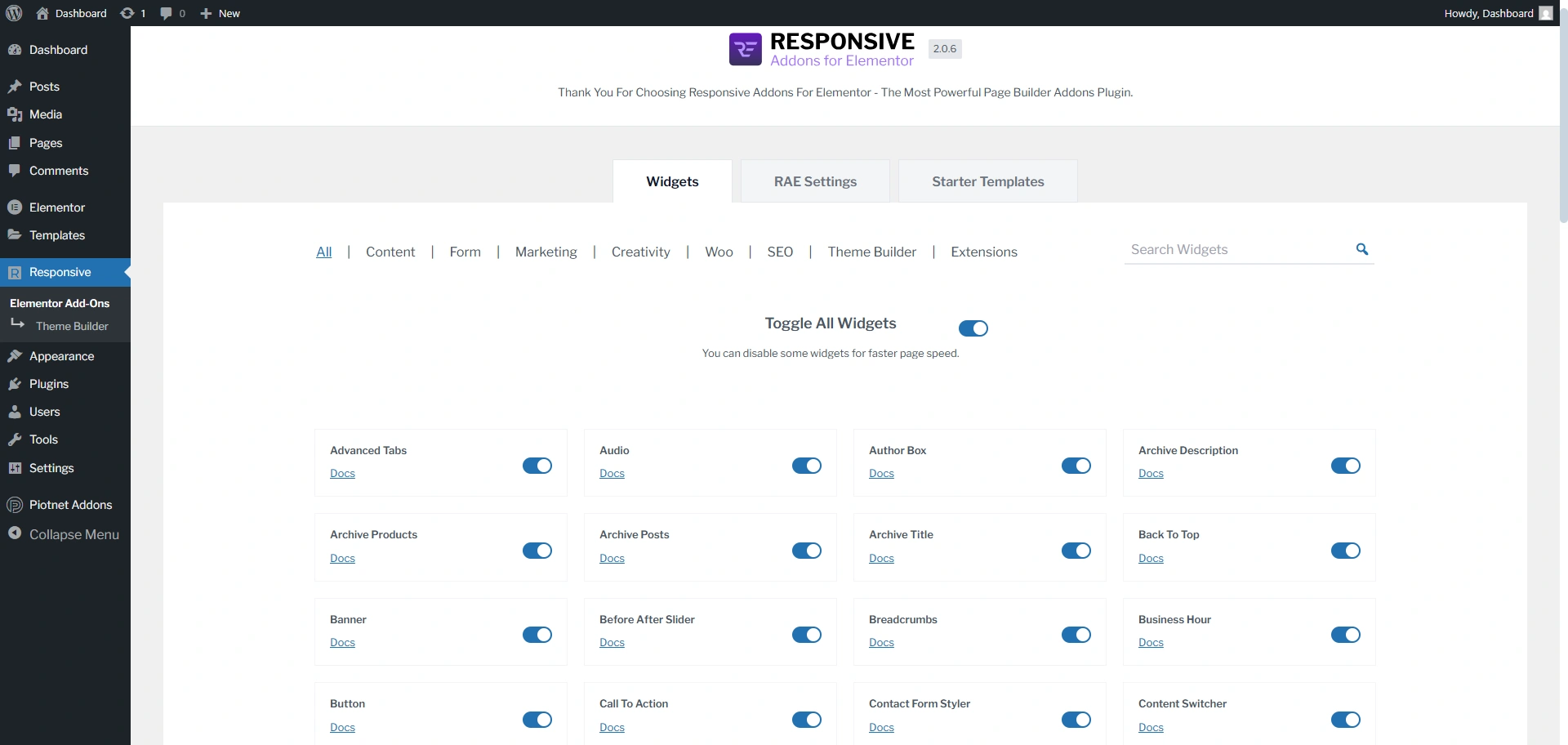The width and height of the screenshot is (1568, 745).
Task: Filter widgets by Creativity category
Action: coord(641,252)
